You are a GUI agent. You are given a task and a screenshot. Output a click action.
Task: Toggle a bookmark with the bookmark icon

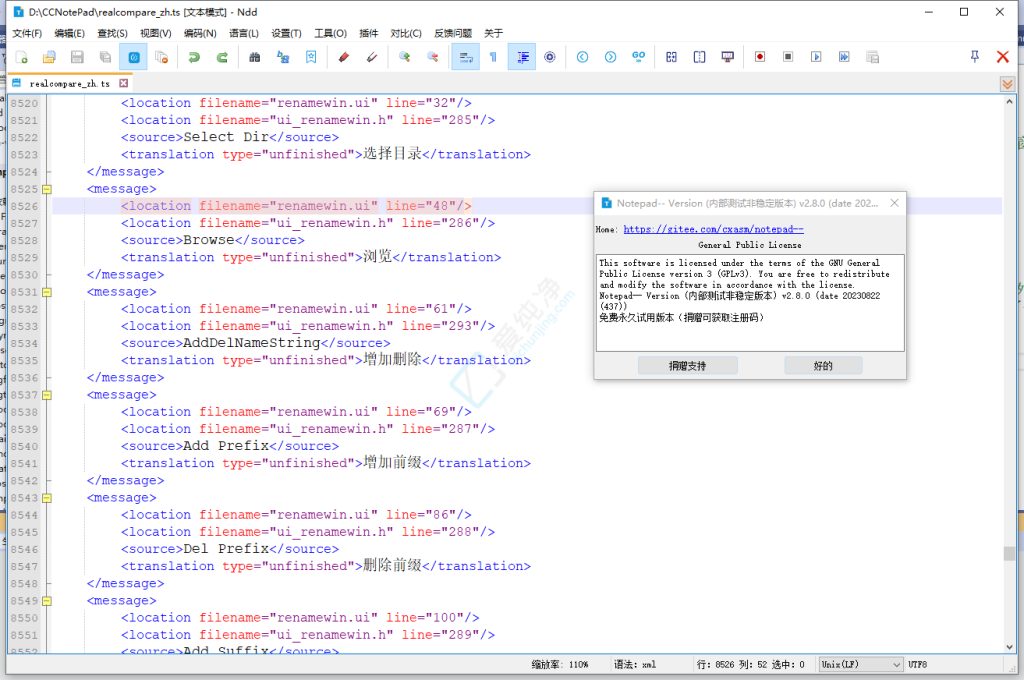click(311, 57)
